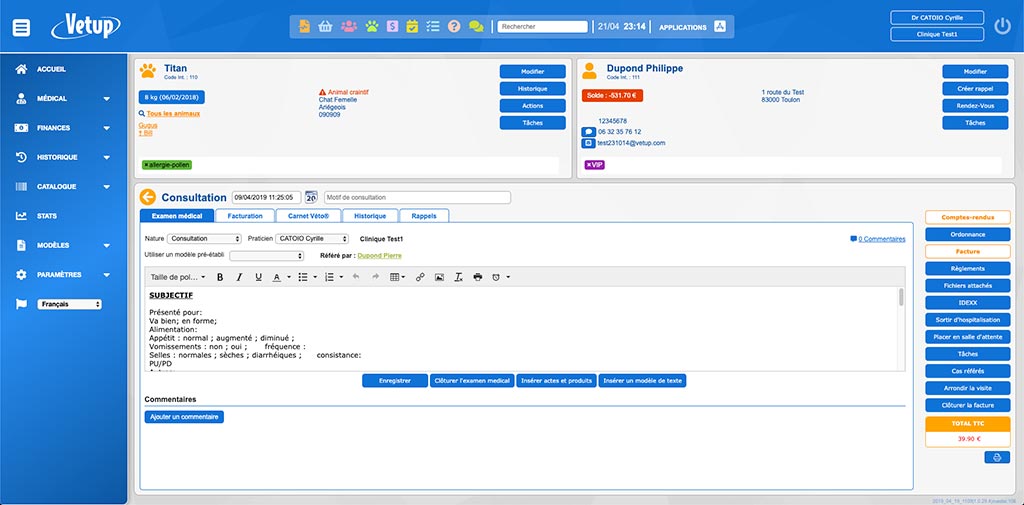Click the Motif de consultation field

(416, 197)
